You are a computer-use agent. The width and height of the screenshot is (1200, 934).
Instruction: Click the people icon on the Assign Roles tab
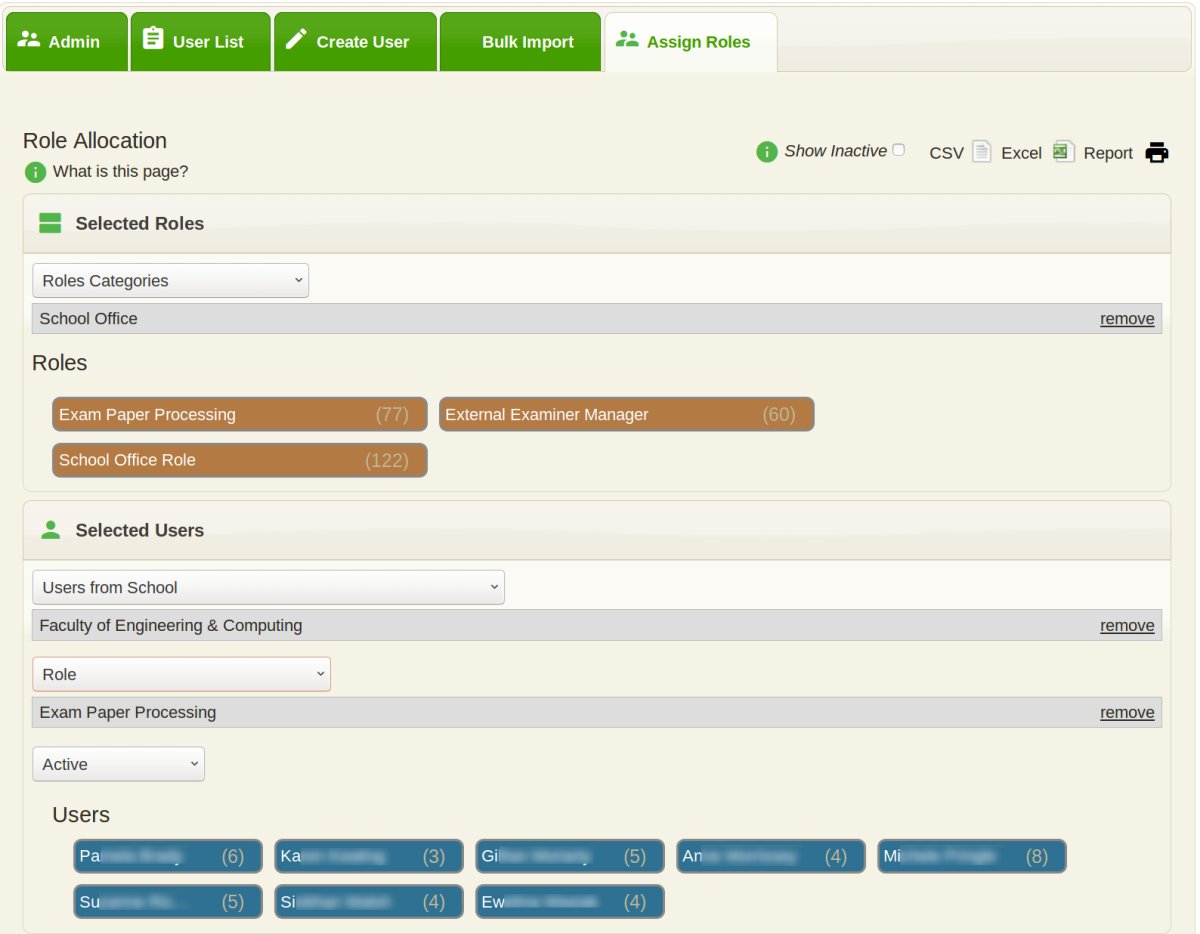point(628,40)
